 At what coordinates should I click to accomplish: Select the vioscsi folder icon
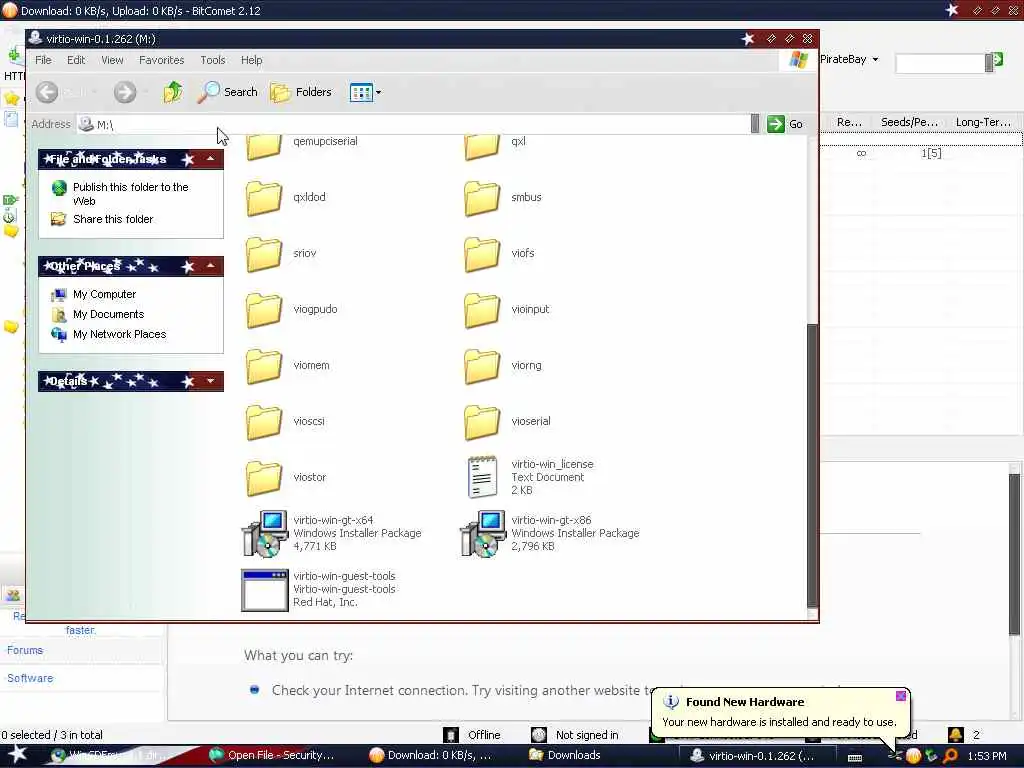263,423
